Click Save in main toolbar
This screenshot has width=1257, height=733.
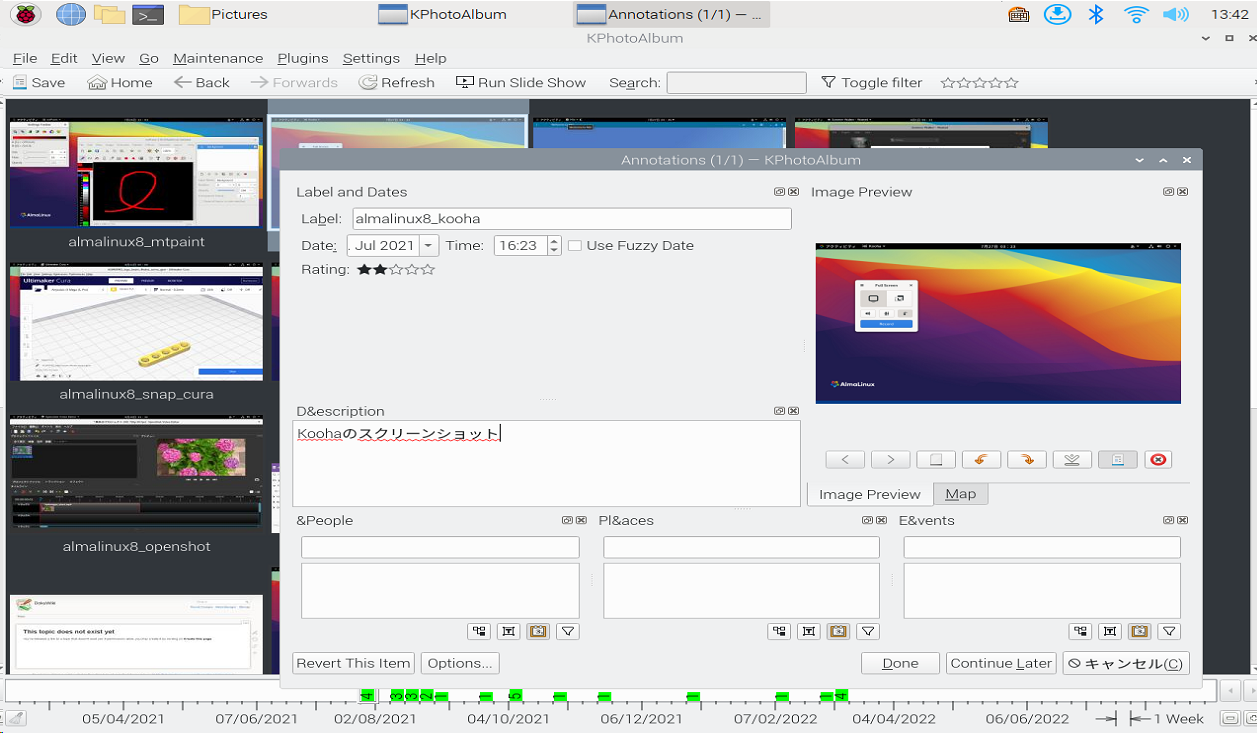(x=39, y=83)
